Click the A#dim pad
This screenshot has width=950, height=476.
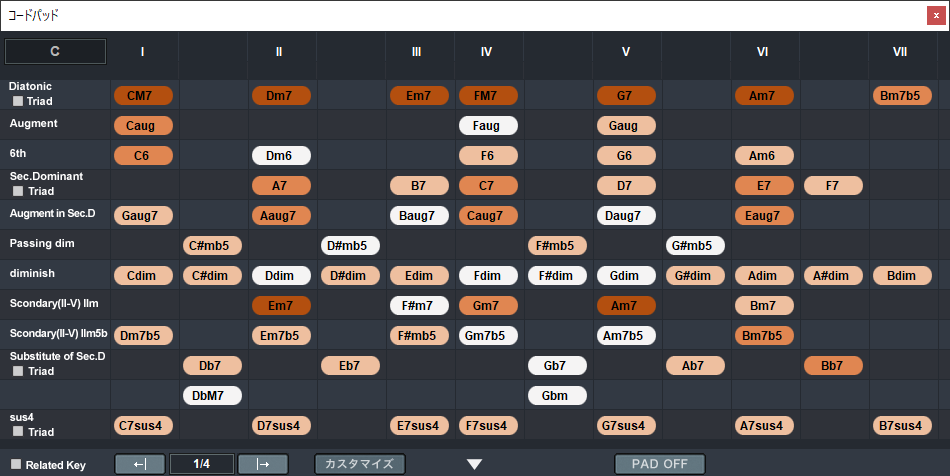pyautogui.click(x=833, y=276)
